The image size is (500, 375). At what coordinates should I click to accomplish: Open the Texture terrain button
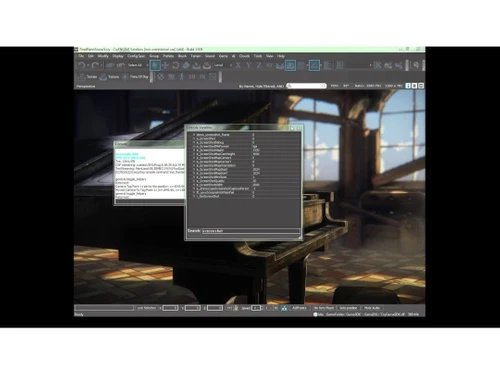[110, 77]
